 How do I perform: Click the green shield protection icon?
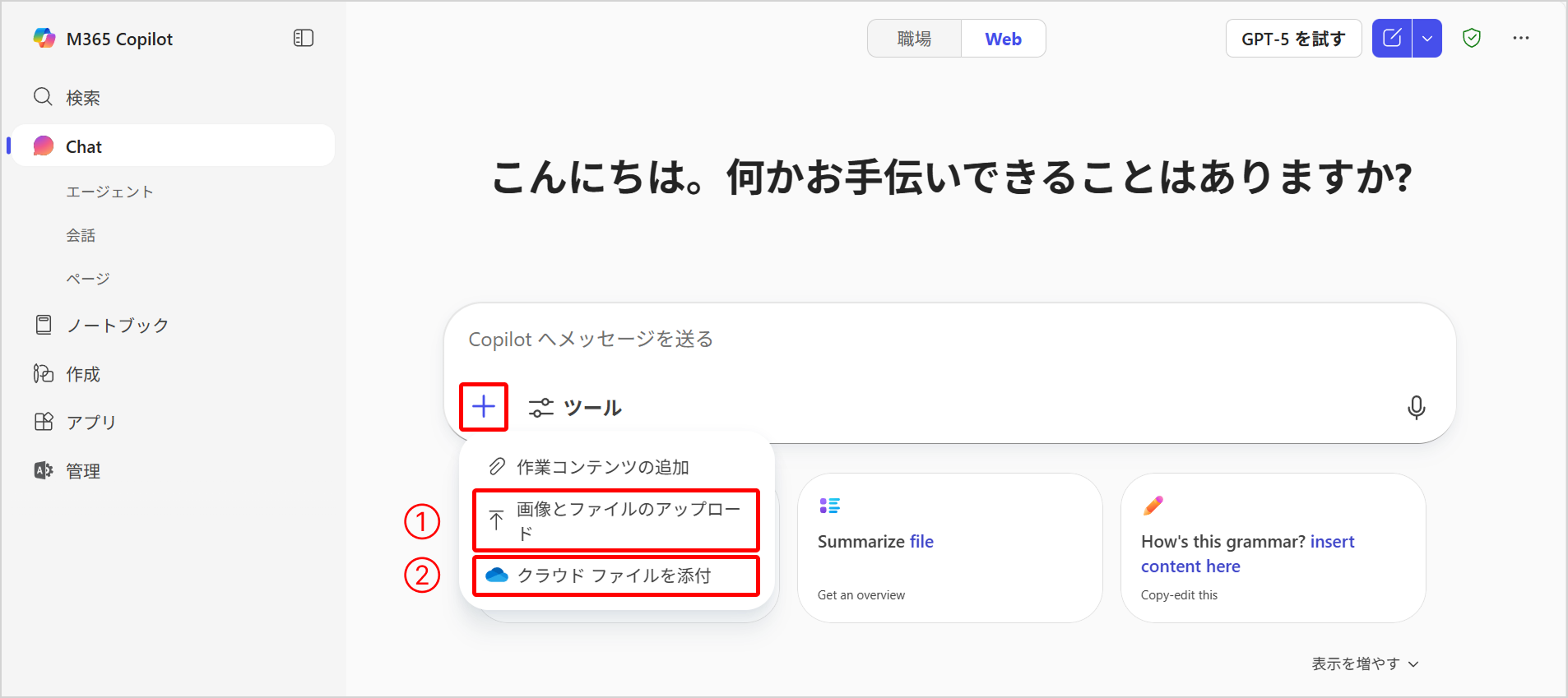pos(1472,38)
